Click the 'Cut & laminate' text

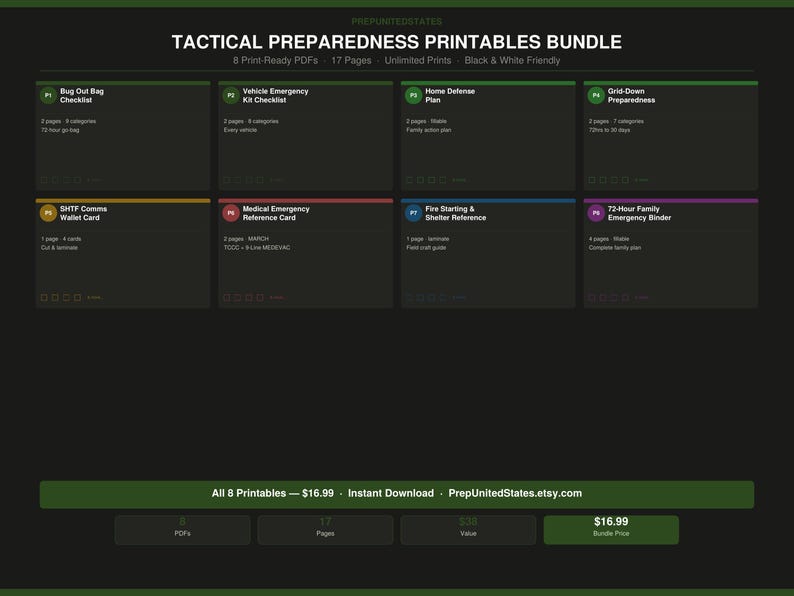point(59,248)
